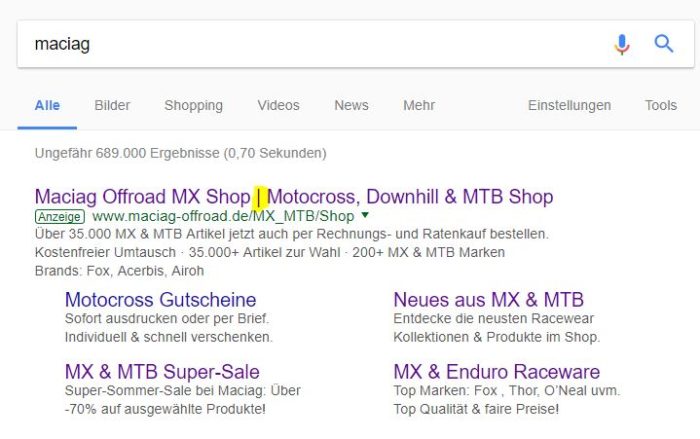This screenshot has width=700, height=439.
Task: Click the blue magnifier search icon
Action: coord(664,44)
